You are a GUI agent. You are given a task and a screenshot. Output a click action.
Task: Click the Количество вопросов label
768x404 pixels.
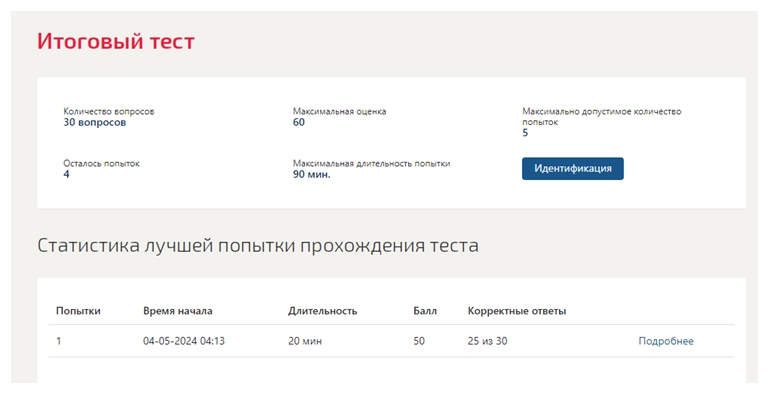point(109,112)
